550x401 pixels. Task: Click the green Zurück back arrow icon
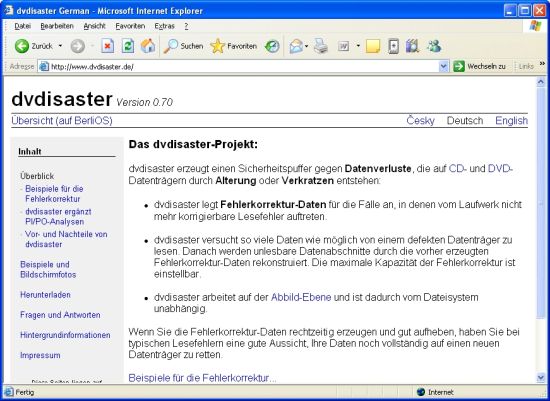22,46
